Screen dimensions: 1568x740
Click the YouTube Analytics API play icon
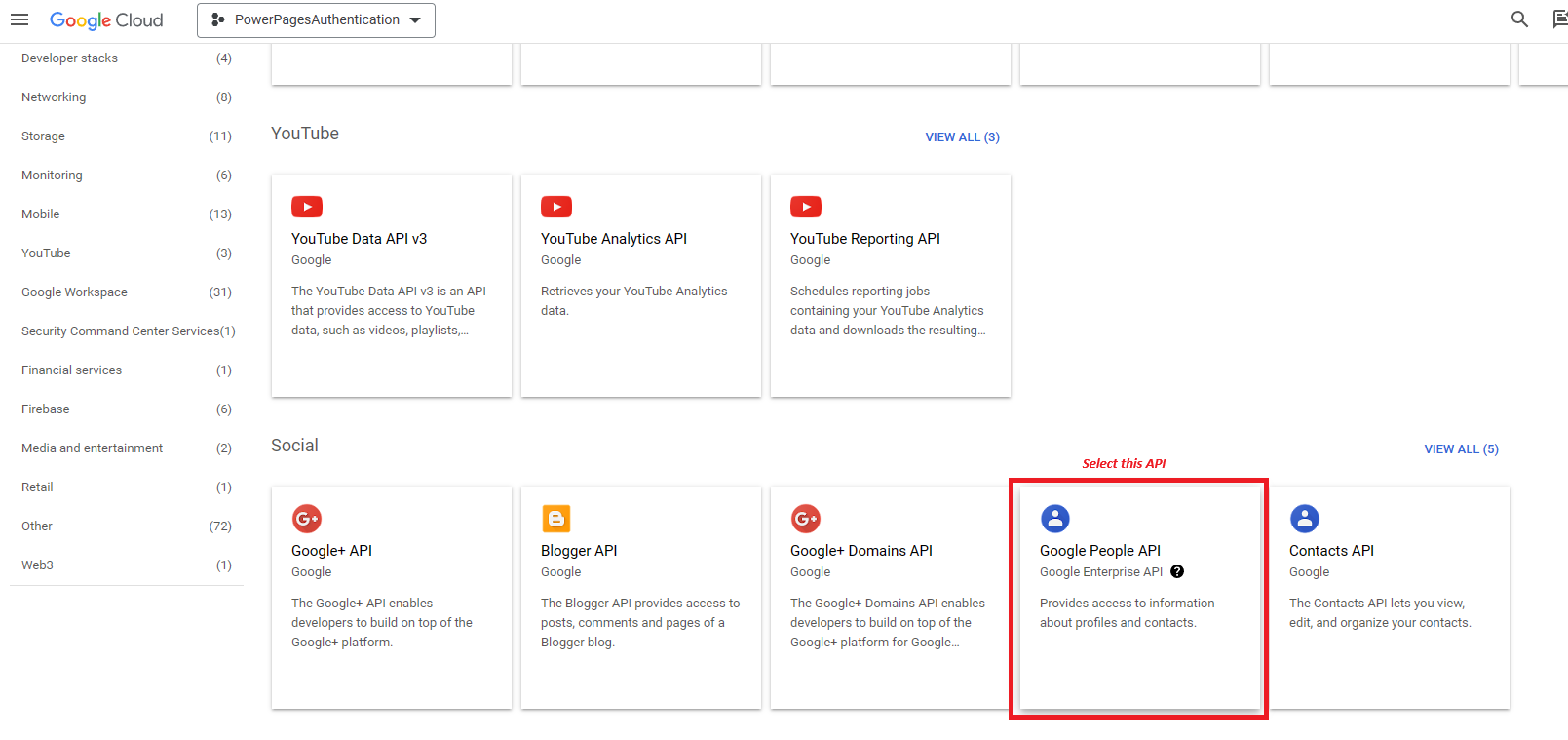(x=556, y=207)
